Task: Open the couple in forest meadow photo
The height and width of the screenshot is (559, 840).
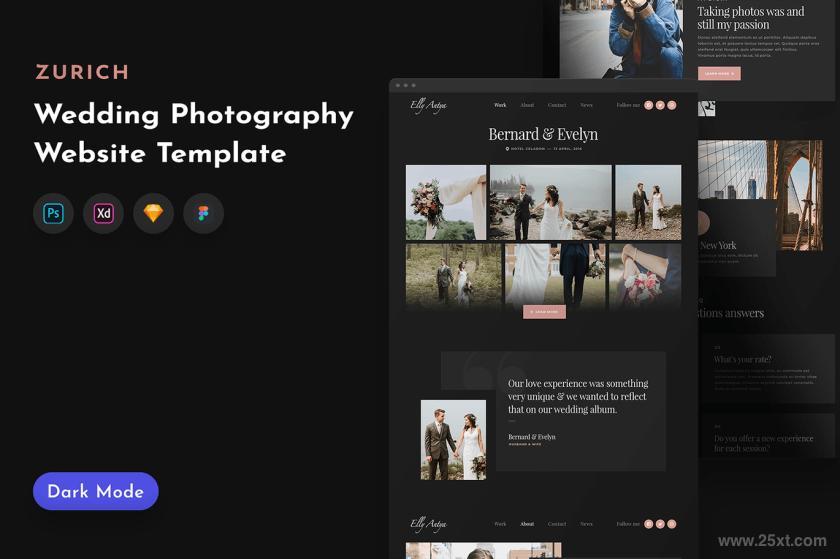Action: tap(454, 277)
